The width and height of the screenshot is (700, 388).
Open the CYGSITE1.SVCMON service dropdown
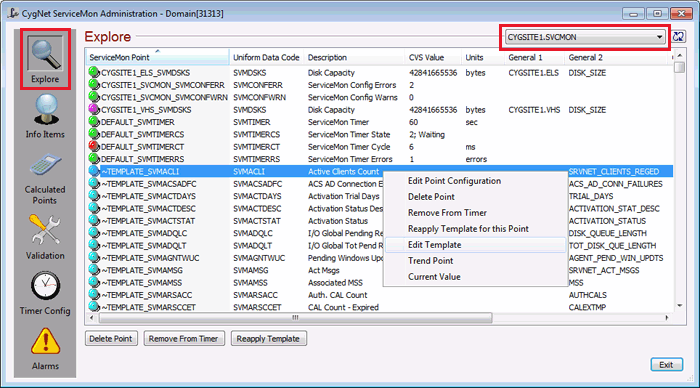pos(585,37)
